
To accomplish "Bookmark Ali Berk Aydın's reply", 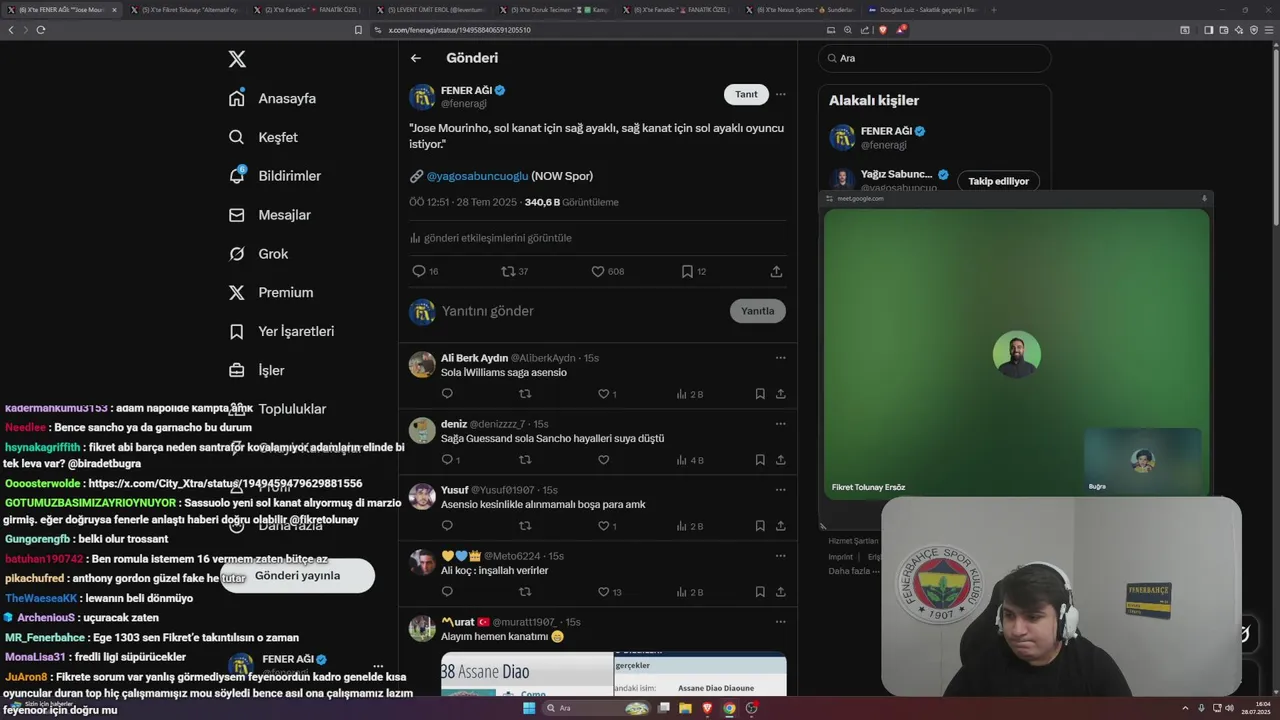I will [760, 394].
